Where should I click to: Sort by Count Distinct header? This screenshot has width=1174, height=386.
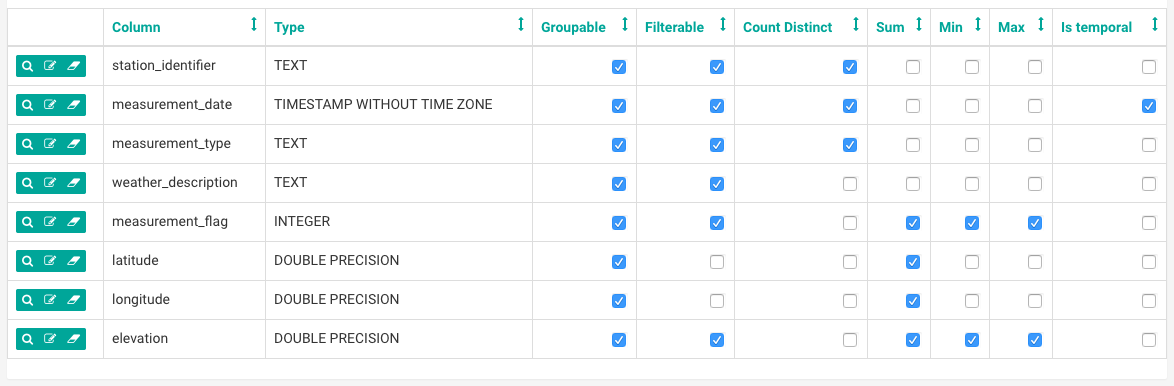click(788, 28)
